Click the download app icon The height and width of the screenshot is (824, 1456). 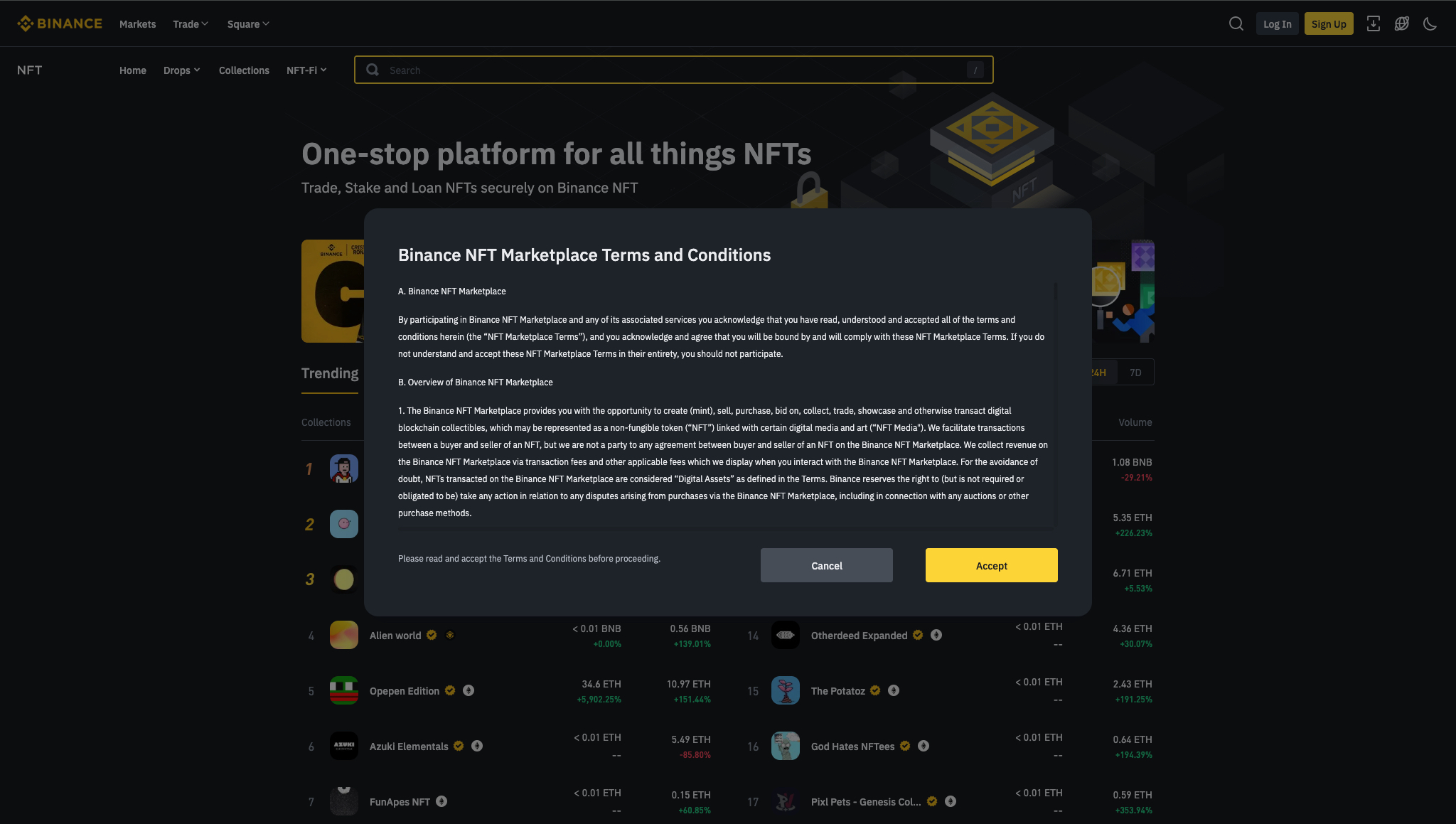[1374, 23]
